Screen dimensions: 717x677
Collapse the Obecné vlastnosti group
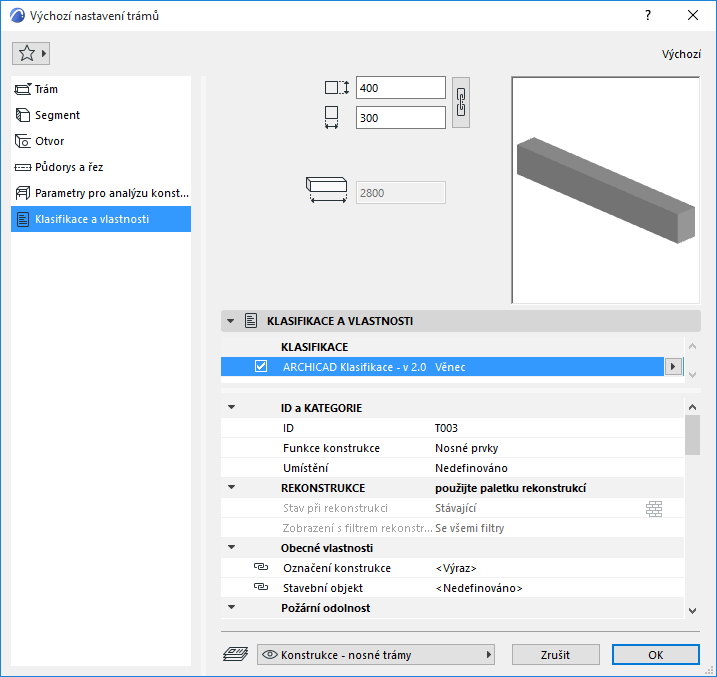232,547
